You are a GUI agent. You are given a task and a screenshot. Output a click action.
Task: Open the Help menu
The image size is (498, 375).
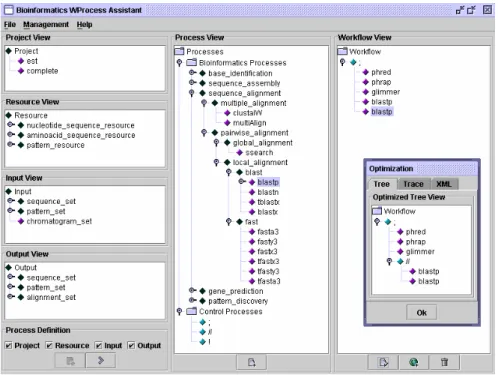[84, 24]
